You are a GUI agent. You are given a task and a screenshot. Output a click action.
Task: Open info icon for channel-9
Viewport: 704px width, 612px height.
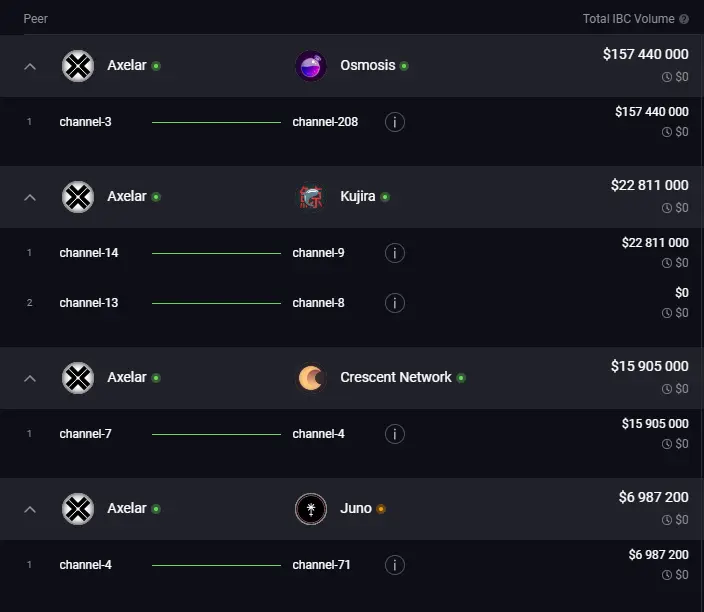pyautogui.click(x=395, y=253)
